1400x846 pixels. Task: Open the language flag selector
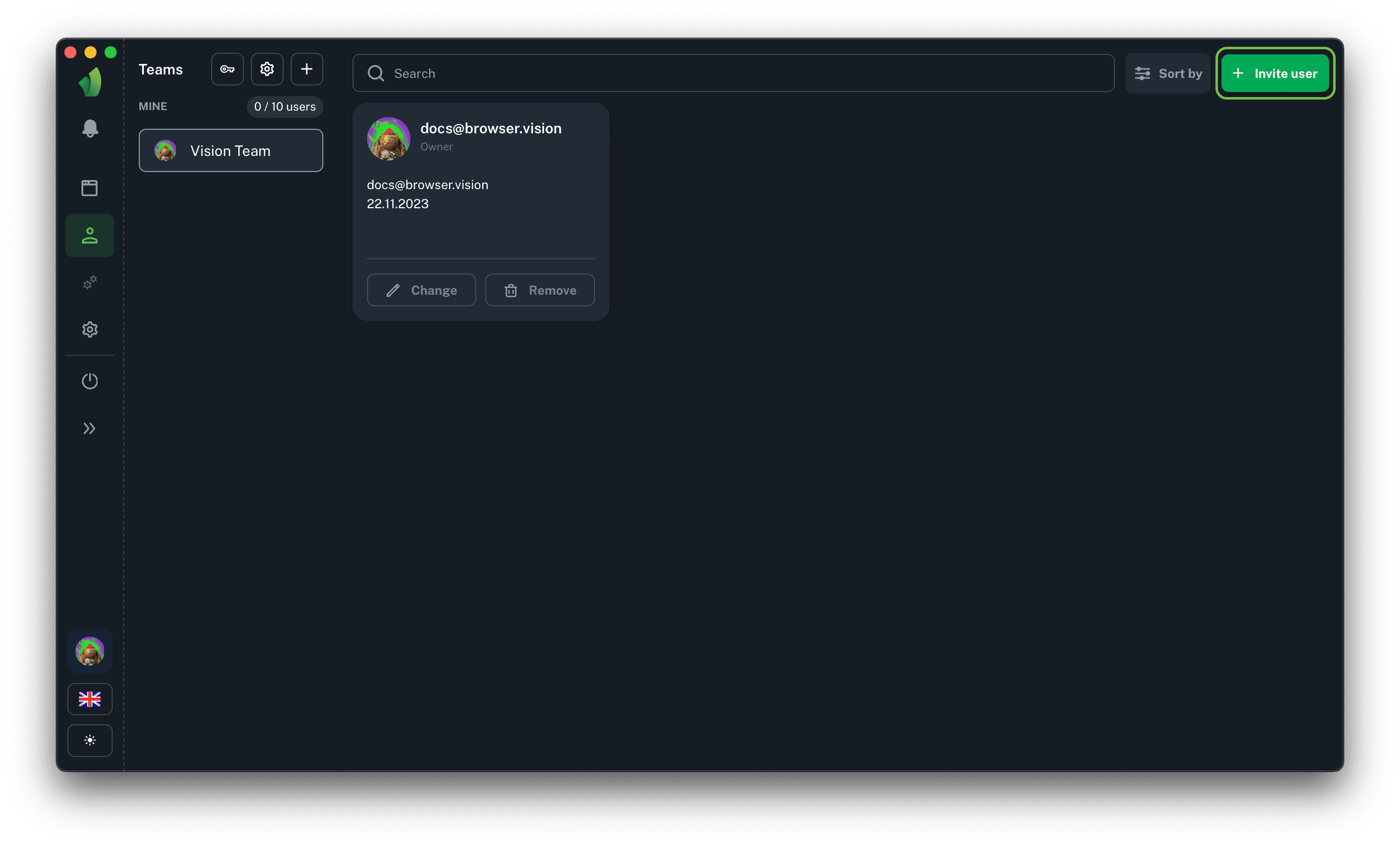pos(90,699)
